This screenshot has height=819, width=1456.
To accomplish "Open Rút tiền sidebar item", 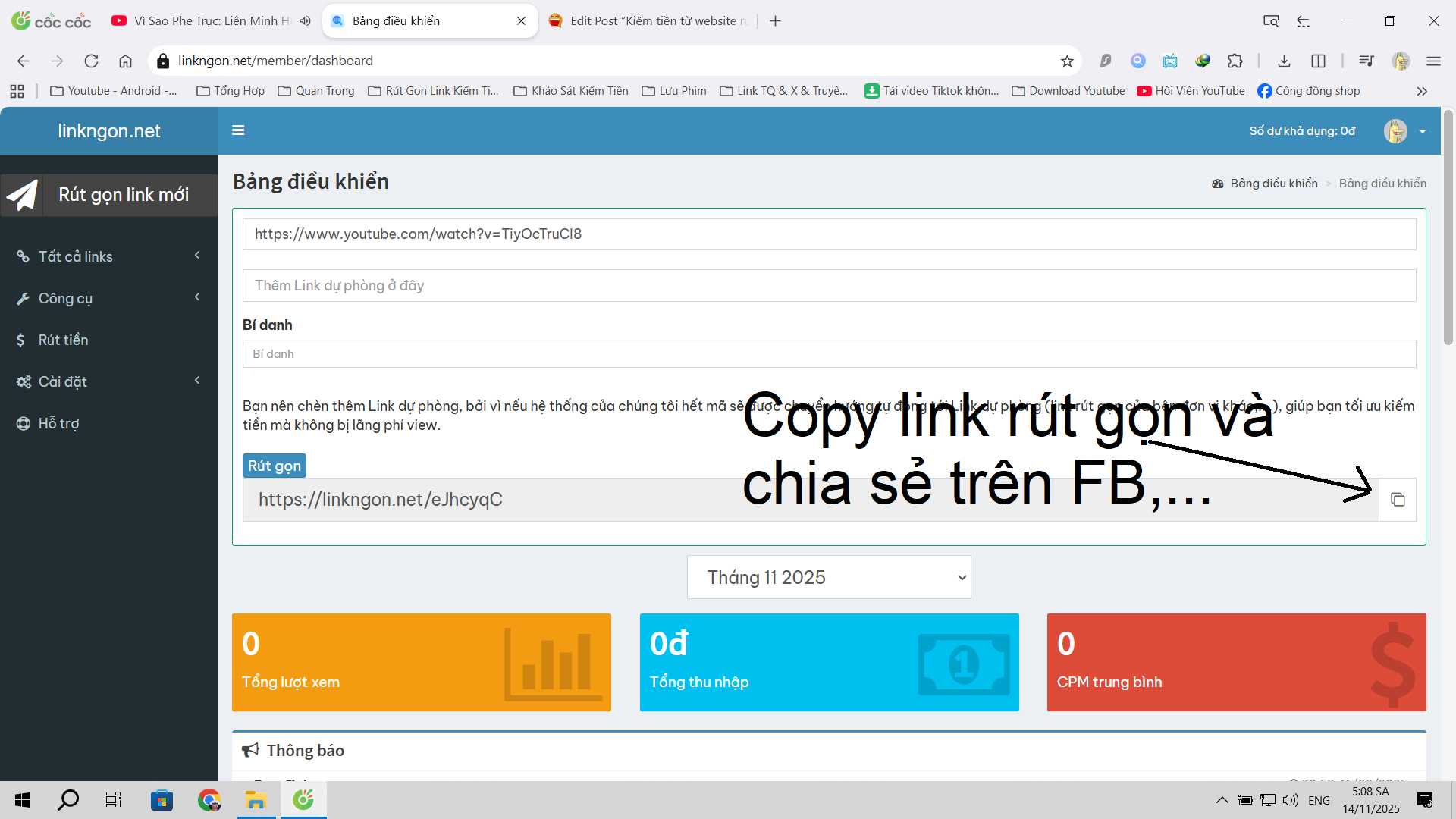I will point(64,340).
